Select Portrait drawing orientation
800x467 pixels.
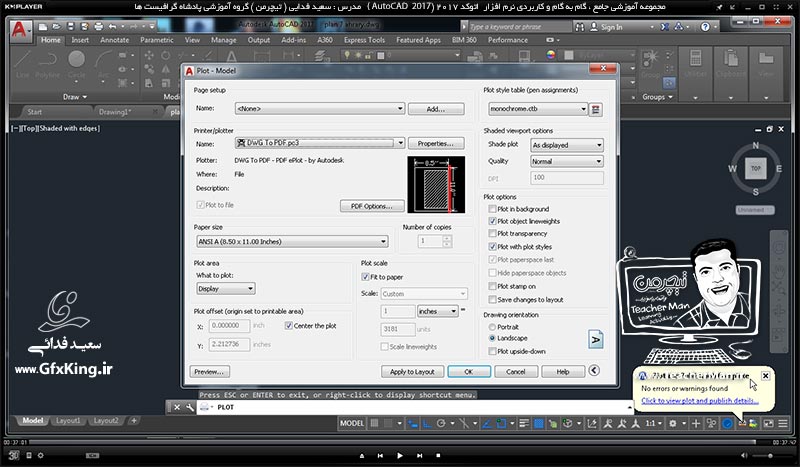pos(492,327)
